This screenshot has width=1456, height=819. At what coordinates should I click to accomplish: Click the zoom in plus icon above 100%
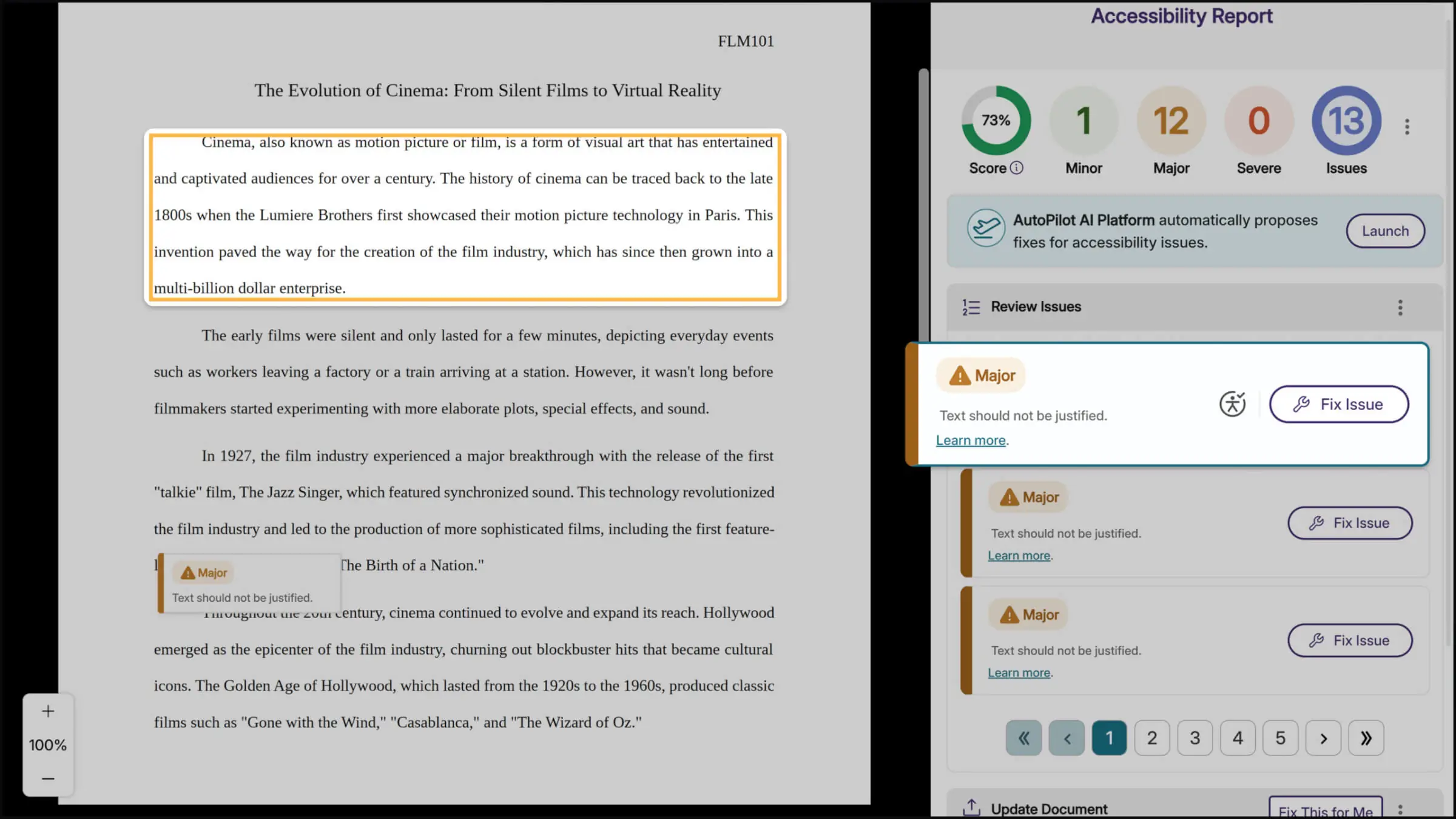pos(47,710)
